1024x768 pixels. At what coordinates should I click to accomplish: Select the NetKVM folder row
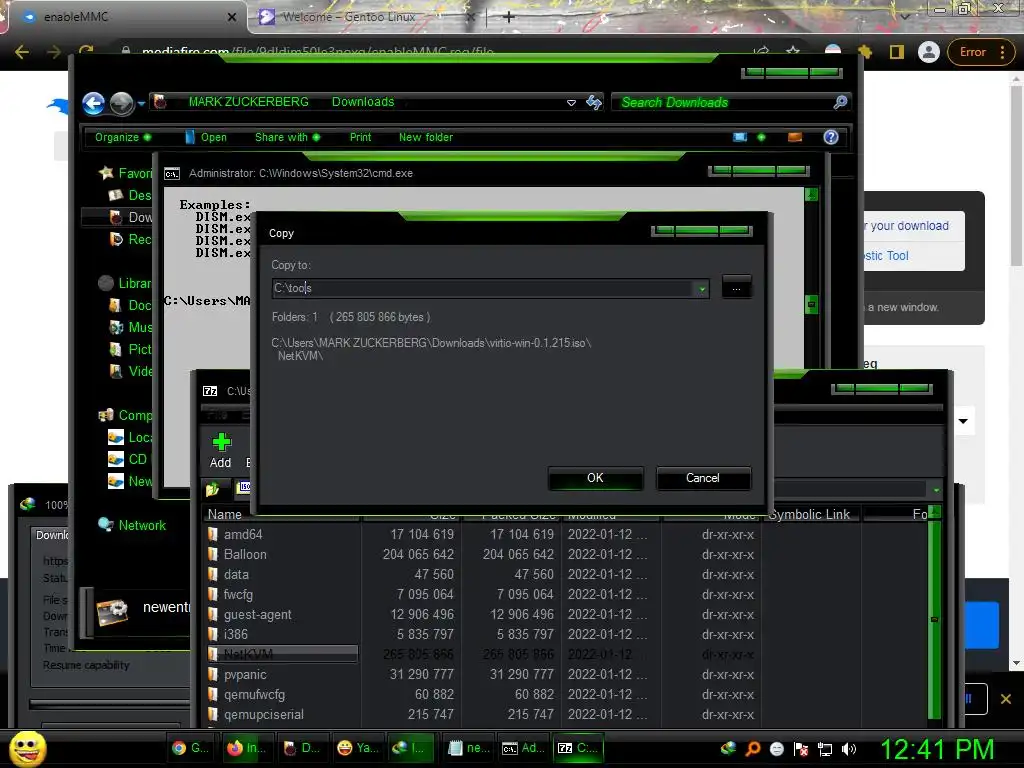pyautogui.click(x=282, y=654)
